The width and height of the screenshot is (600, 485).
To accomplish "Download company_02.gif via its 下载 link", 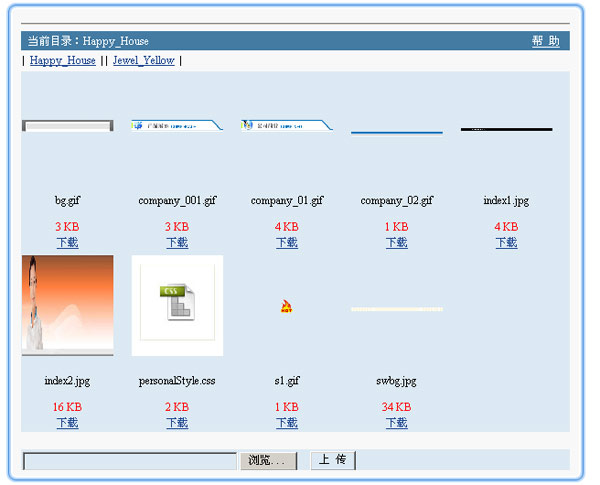I will point(396,243).
